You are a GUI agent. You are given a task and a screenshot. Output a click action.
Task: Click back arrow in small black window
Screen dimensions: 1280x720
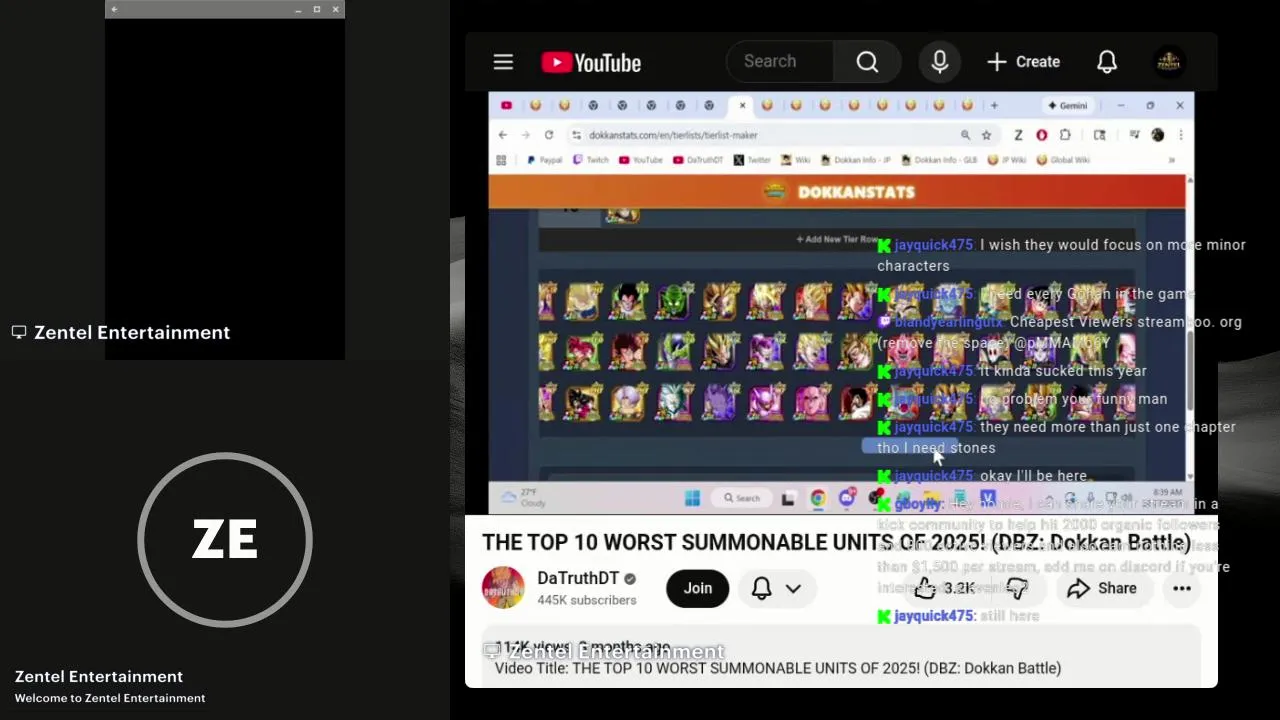click(114, 9)
